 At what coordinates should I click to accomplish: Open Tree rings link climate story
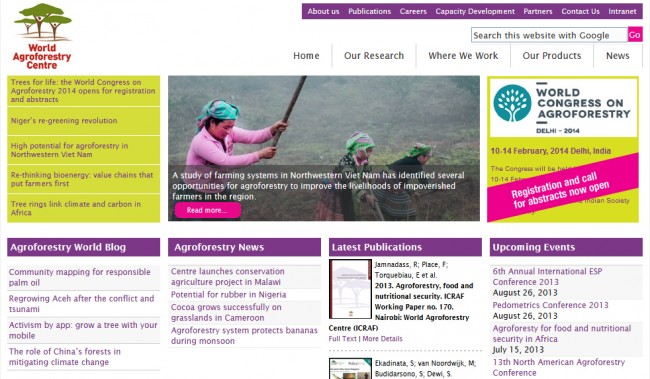pyautogui.click(x=83, y=208)
